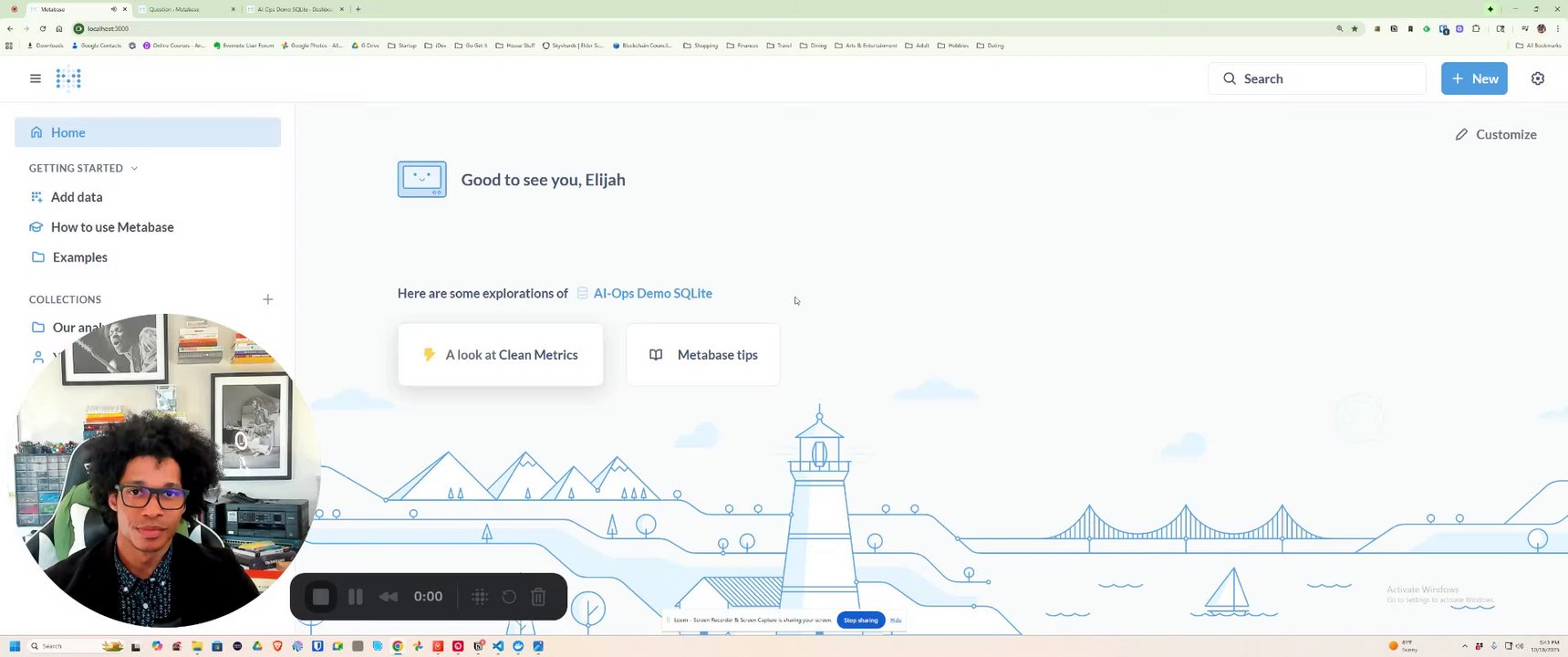Go back in browser

10,28
